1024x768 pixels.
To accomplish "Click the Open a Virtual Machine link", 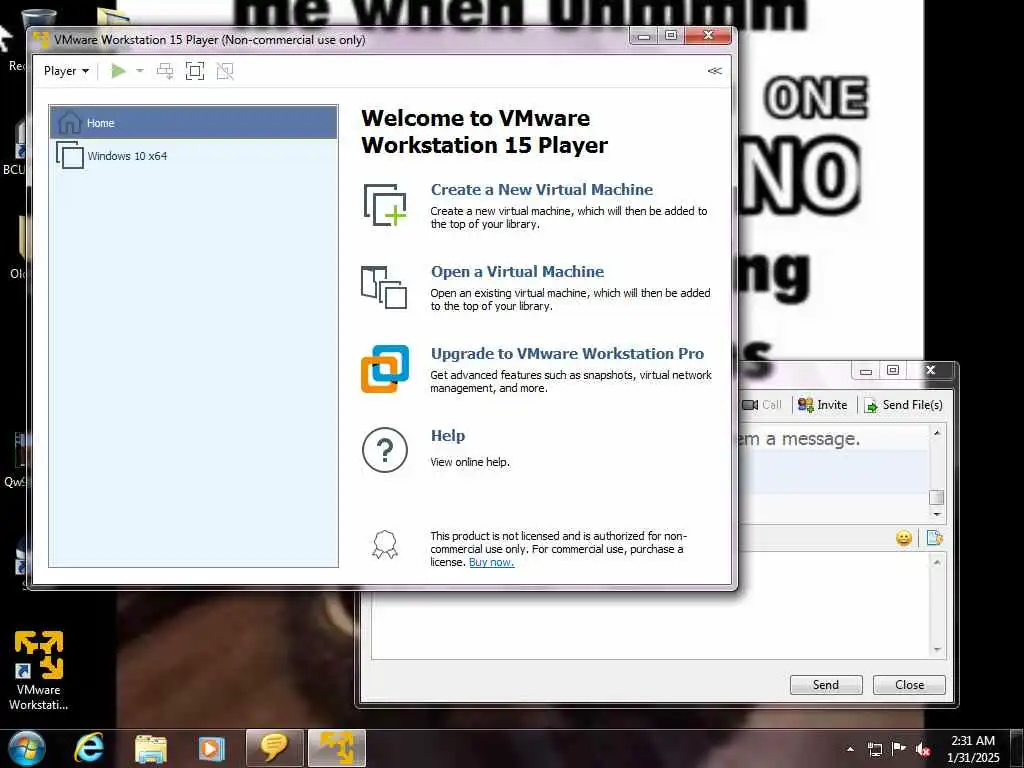I will (x=517, y=272).
